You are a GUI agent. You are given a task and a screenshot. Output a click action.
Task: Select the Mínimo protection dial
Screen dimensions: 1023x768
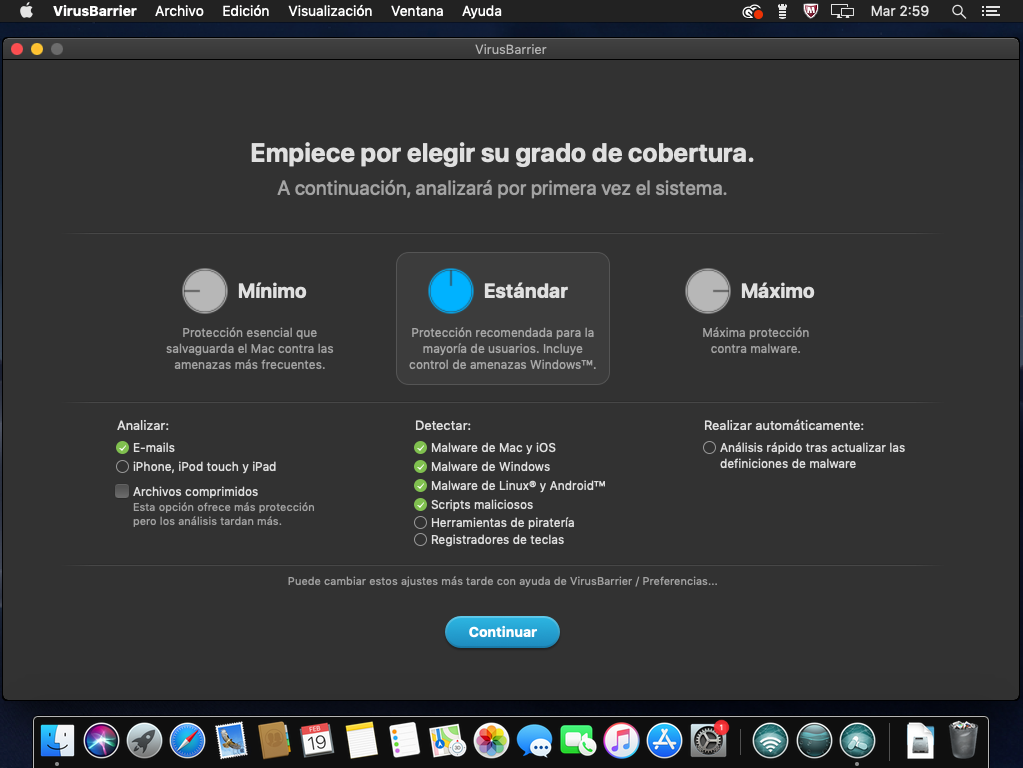pyautogui.click(x=205, y=291)
